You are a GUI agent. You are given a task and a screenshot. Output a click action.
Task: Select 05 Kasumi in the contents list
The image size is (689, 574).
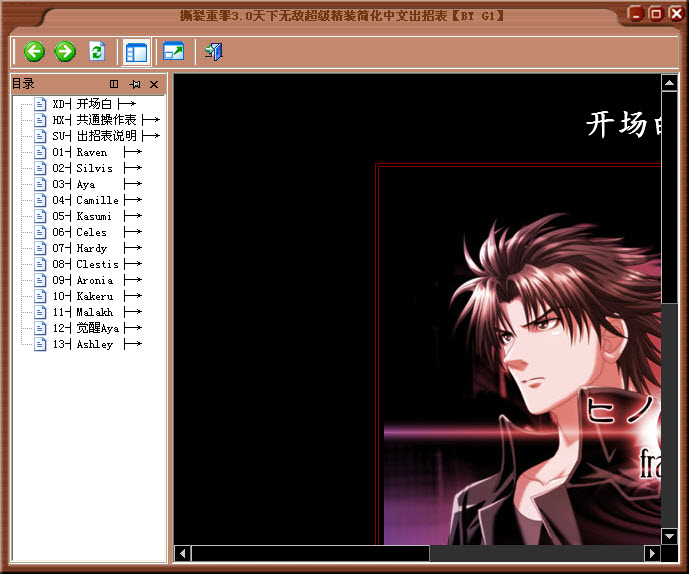tap(97, 216)
